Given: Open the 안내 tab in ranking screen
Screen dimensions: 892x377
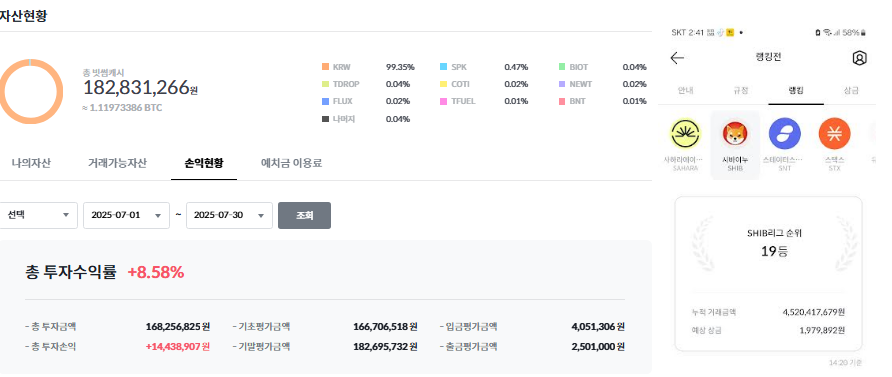Looking at the screenshot, I should (x=685, y=90).
